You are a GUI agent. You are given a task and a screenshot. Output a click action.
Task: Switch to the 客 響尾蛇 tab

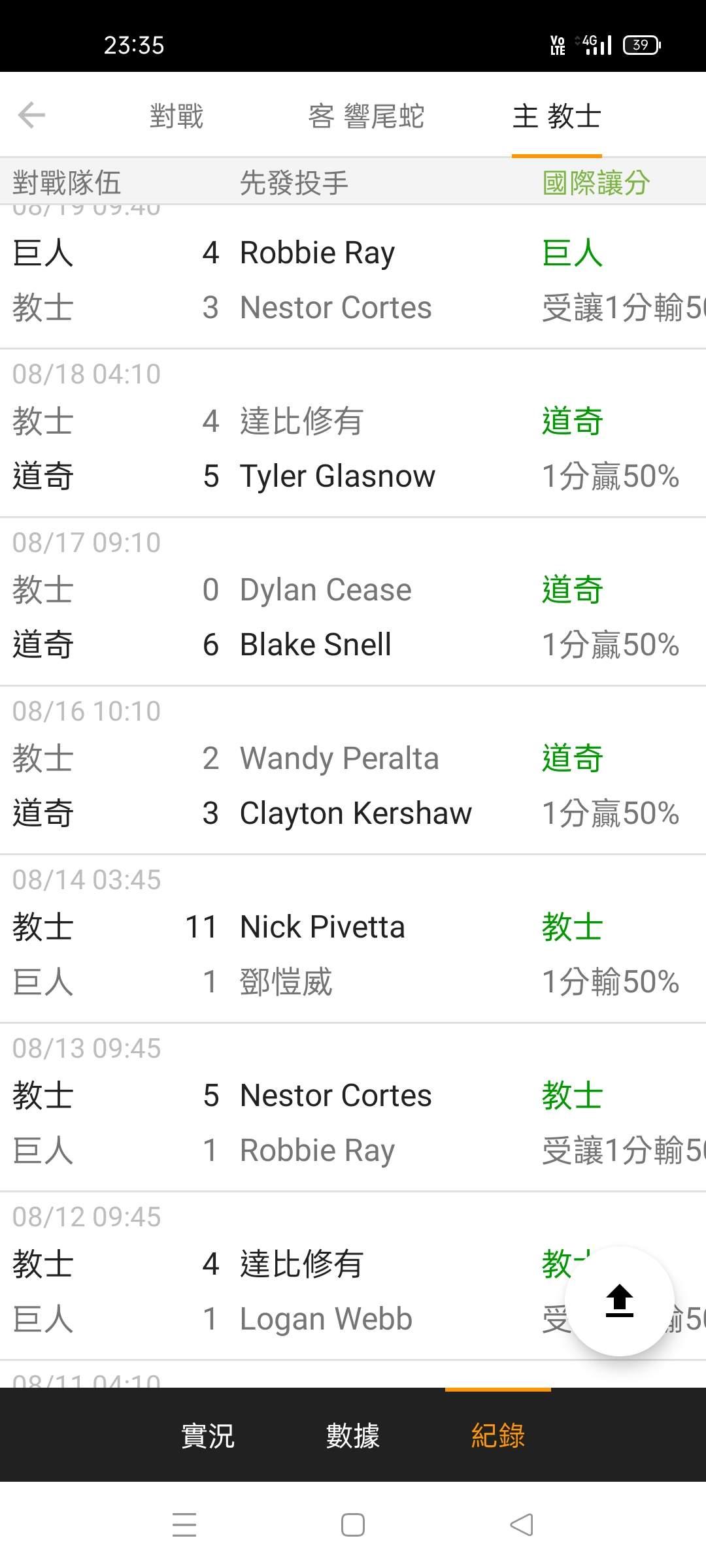coord(366,116)
